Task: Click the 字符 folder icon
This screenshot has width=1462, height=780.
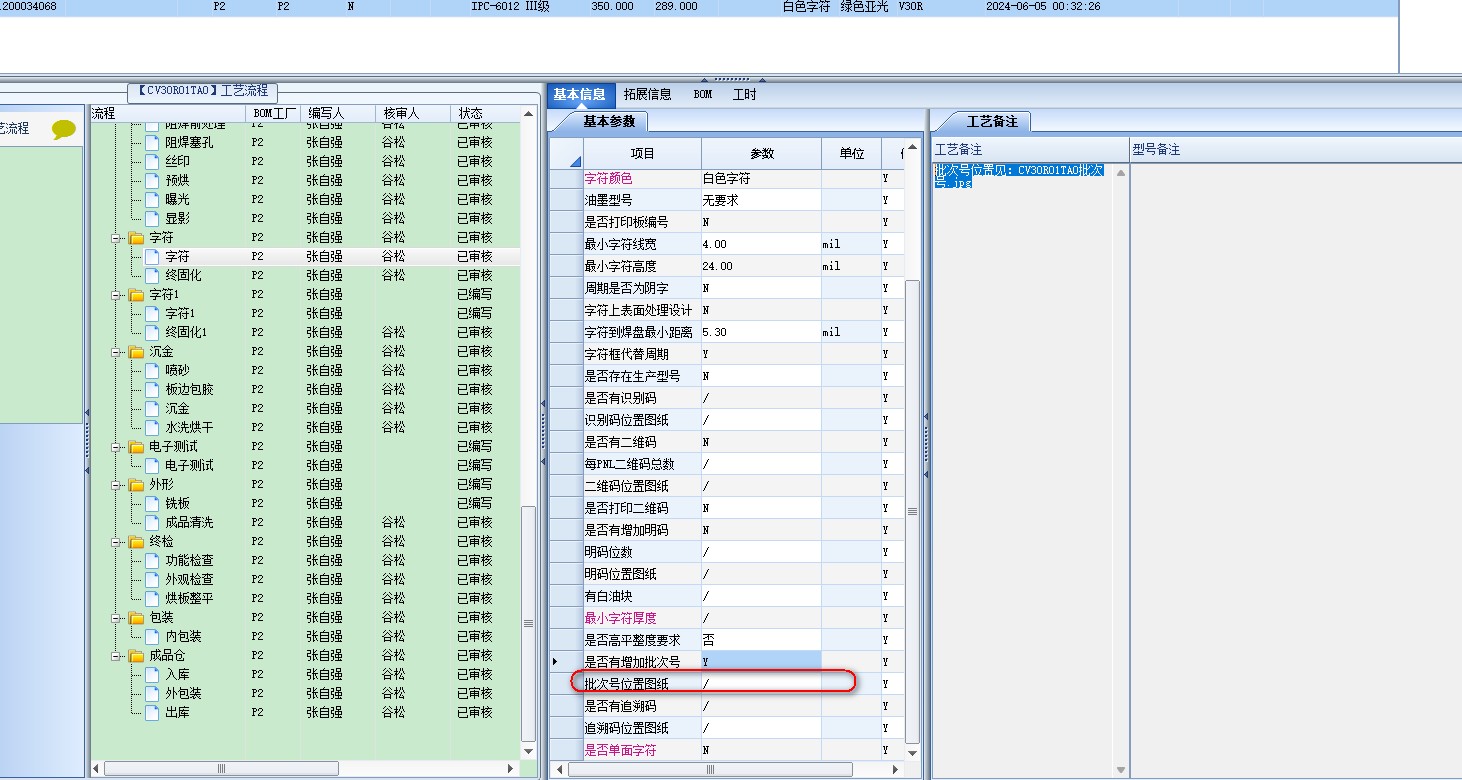Action: (136, 238)
